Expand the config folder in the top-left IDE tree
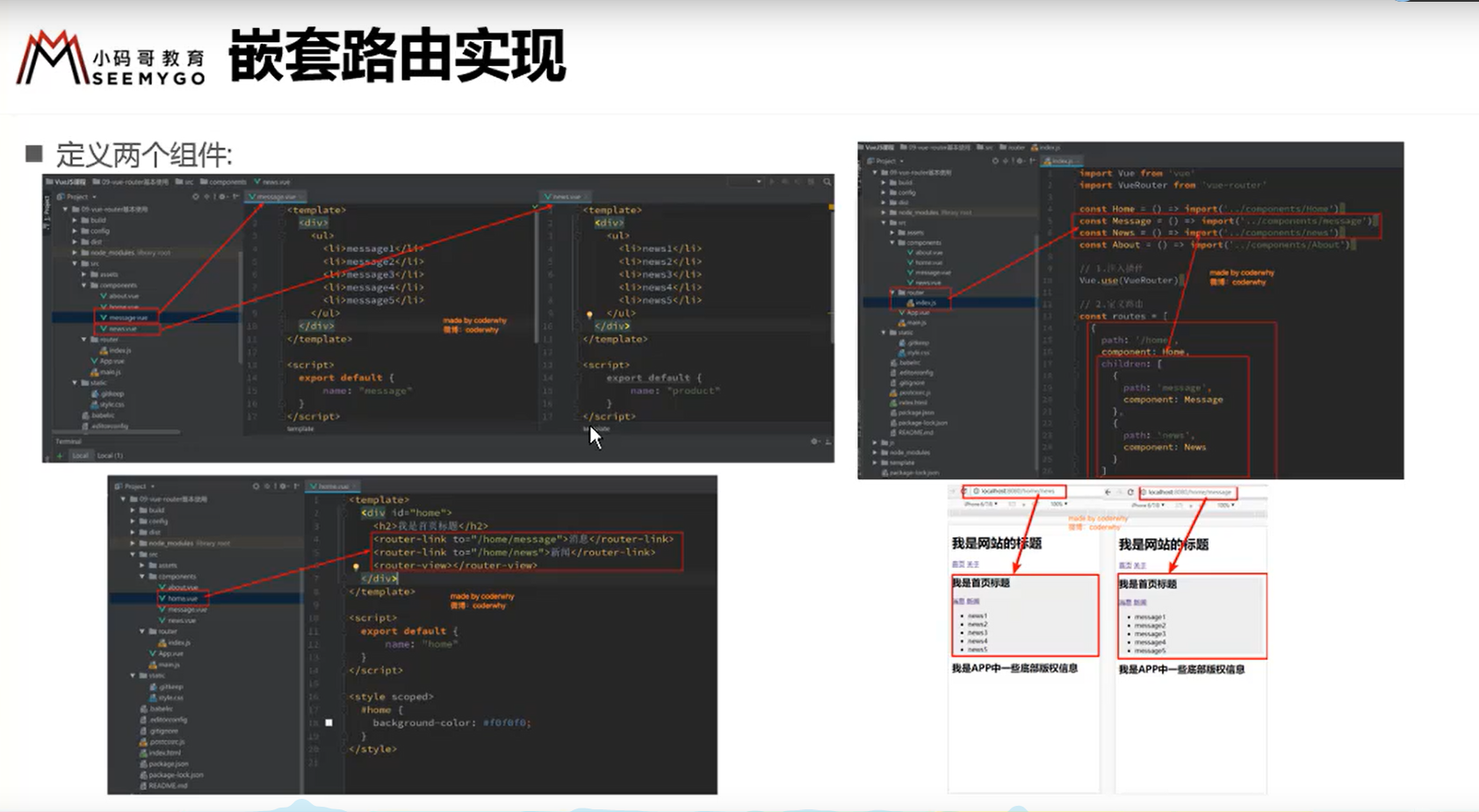This screenshot has width=1479, height=812. (75, 231)
